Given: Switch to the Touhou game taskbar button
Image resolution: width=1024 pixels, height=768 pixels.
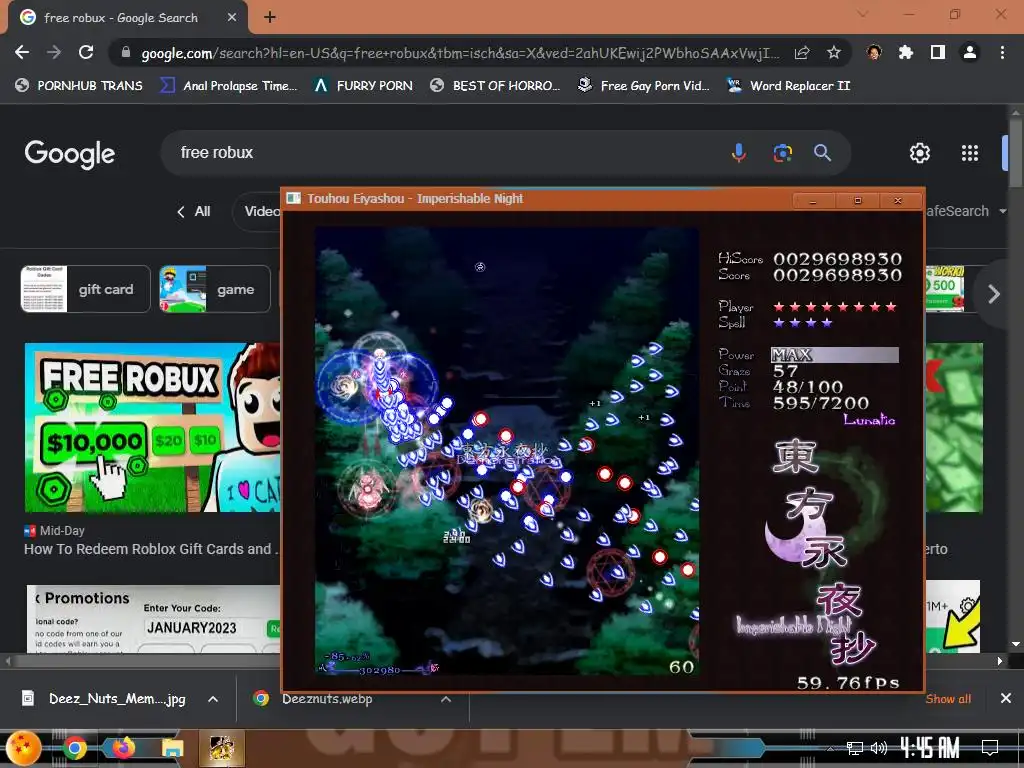Looking at the screenshot, I should [221, 748].
